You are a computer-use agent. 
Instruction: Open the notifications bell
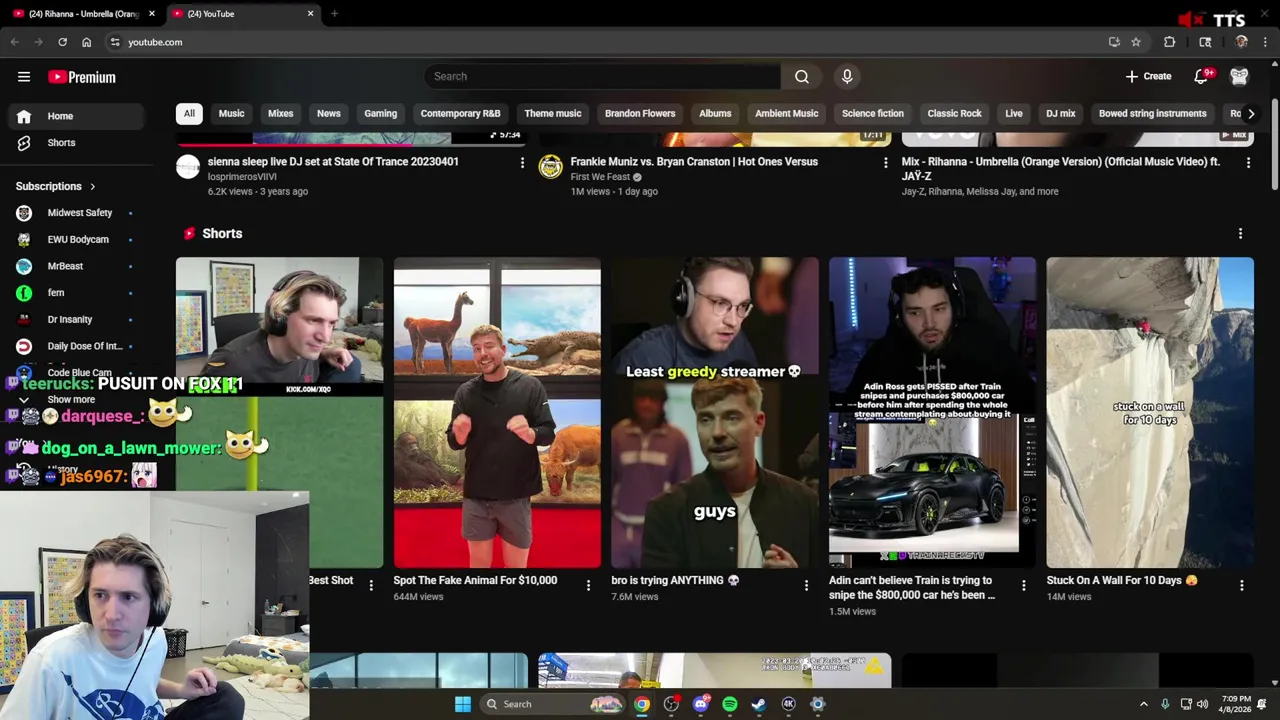pyautogui.click(x=1201, y=77)
